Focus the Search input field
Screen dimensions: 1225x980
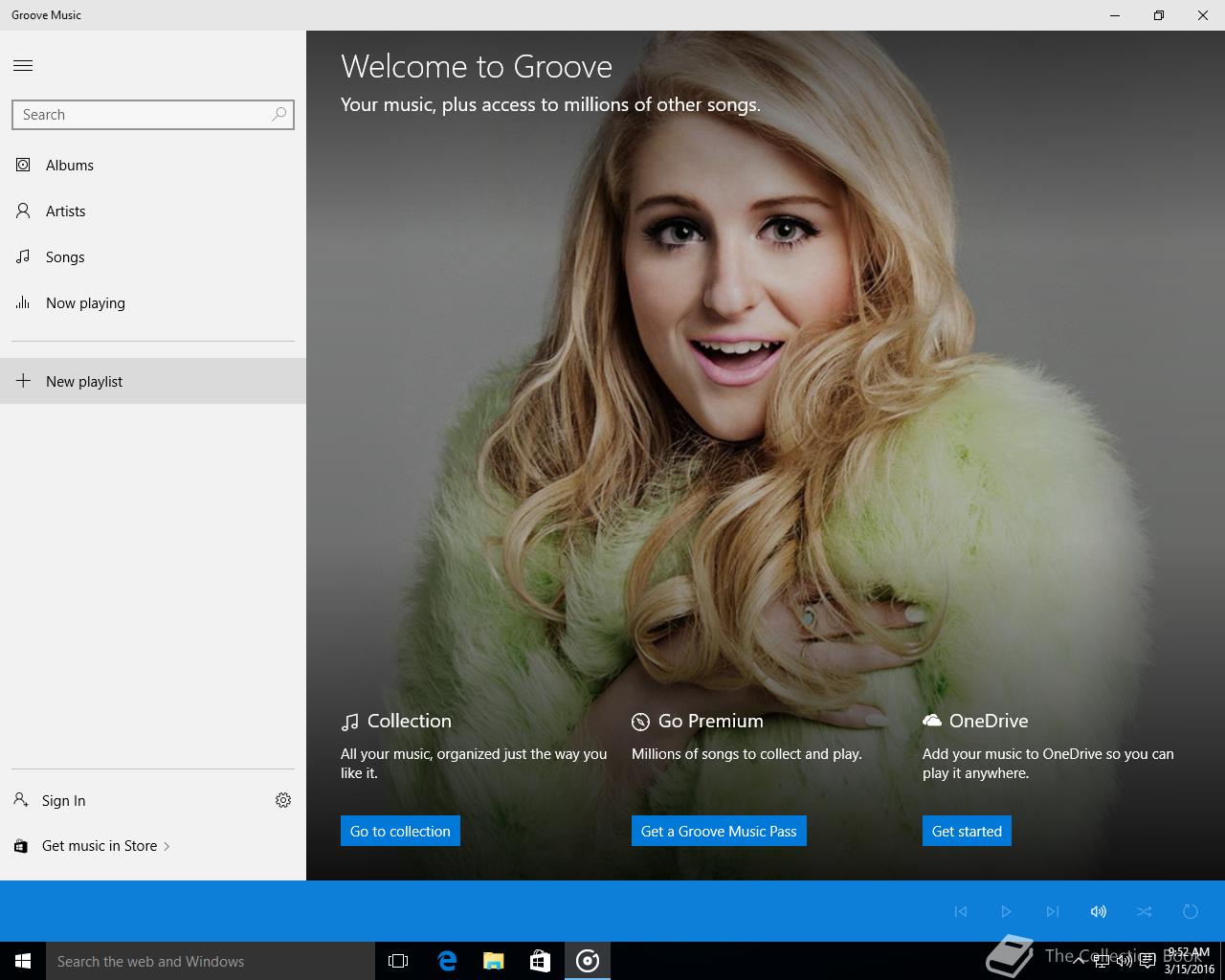pos(153,115)
